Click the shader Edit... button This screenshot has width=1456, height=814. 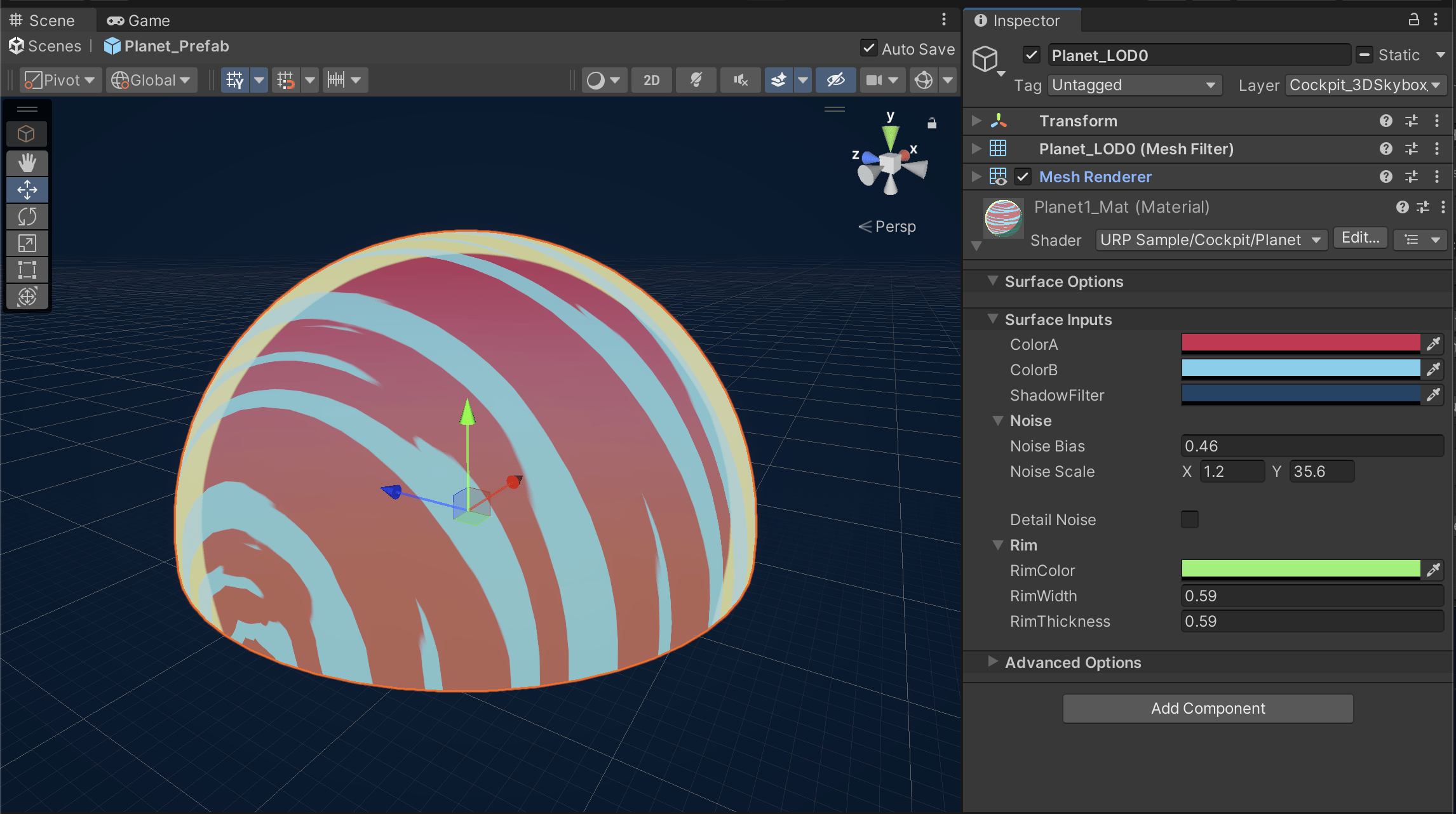(x=1360, y=238)
